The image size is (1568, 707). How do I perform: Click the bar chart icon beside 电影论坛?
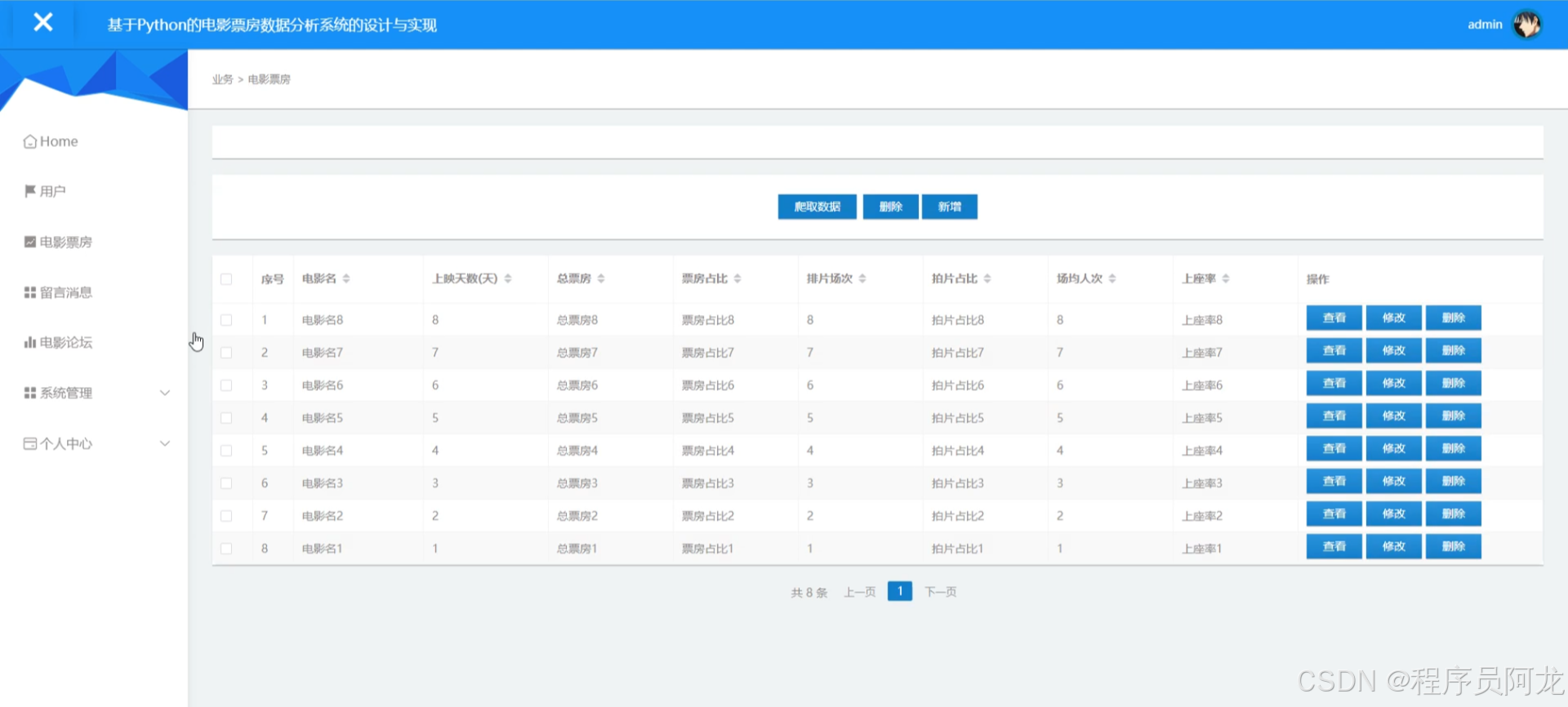pyautogui.click(x=30, y=342)
